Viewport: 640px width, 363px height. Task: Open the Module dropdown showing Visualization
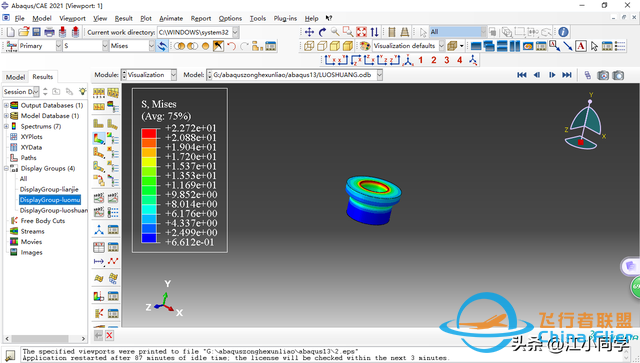[x=149, y=75]
